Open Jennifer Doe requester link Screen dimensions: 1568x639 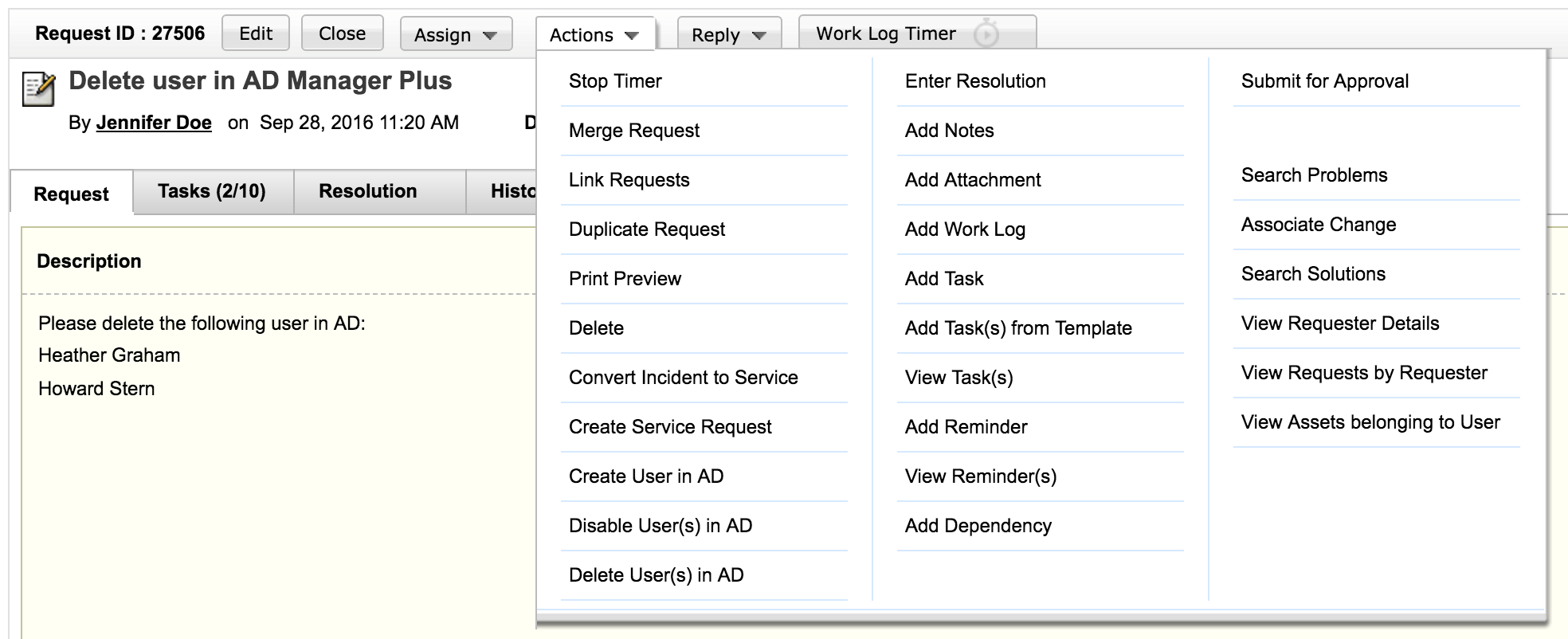(x=154, y=123)
